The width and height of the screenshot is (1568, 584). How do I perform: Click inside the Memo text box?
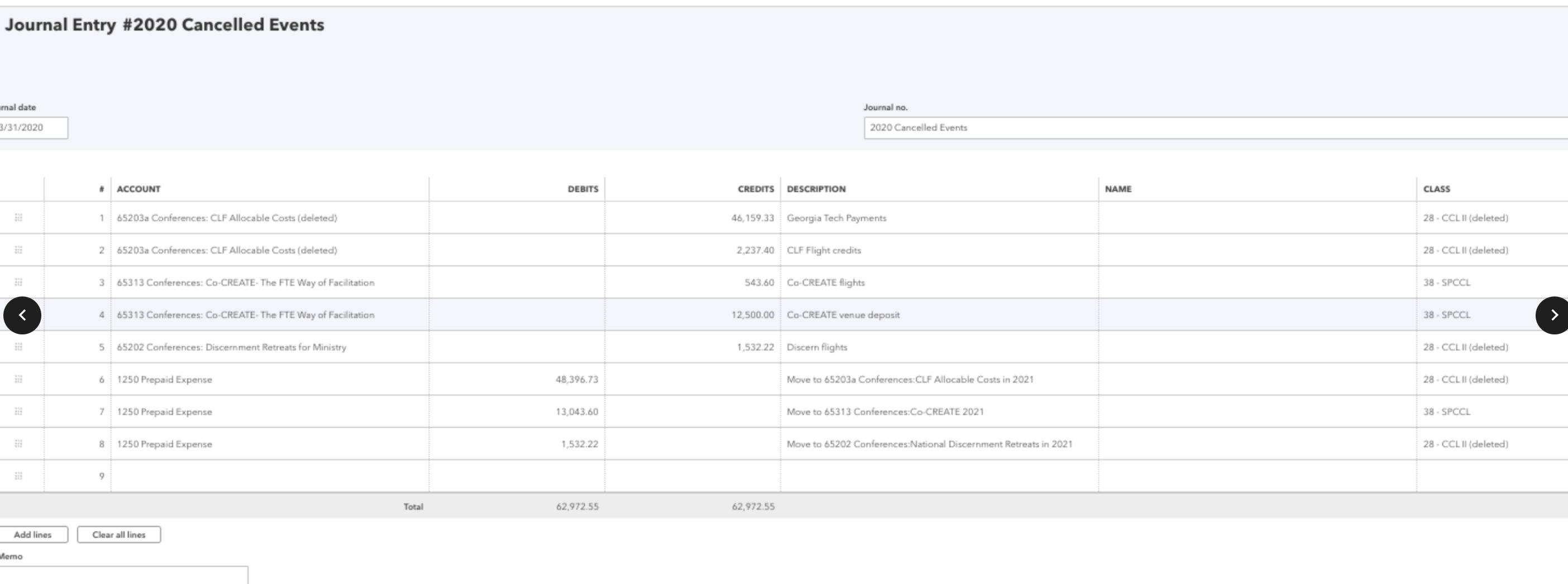tap(122, 575)
